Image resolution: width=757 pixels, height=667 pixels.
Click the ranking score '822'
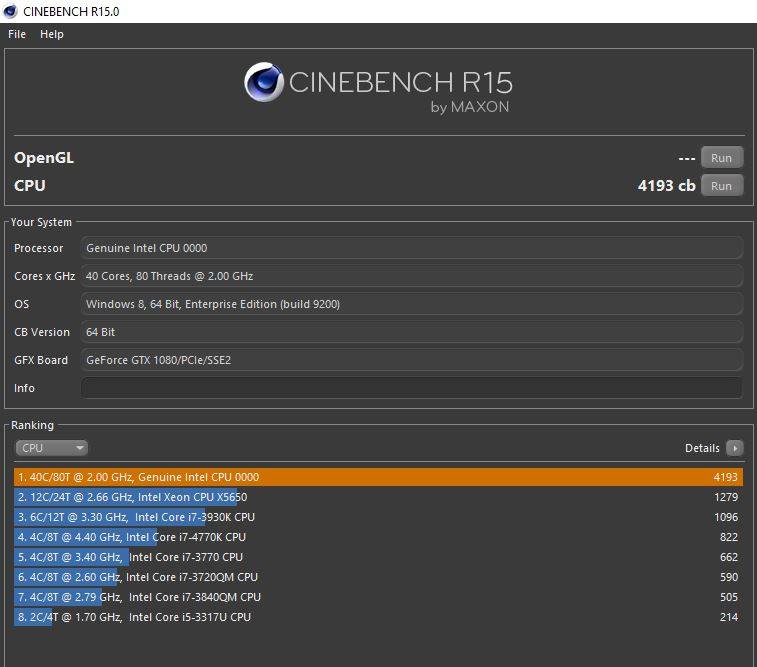point(729,537)
